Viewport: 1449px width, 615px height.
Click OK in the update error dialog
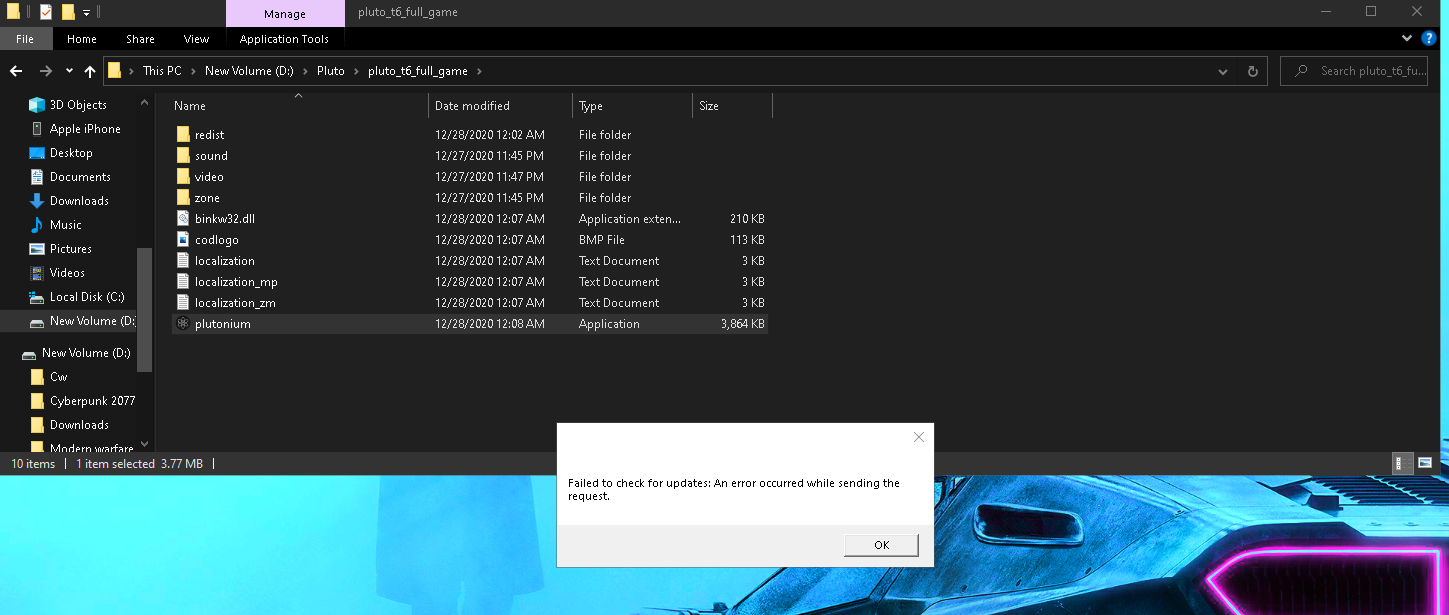(x=881, y=545)
